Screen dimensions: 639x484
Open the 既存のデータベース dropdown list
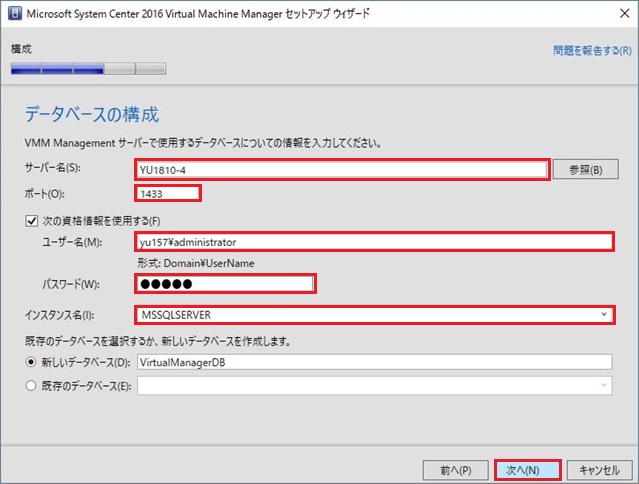coord(374,385)
